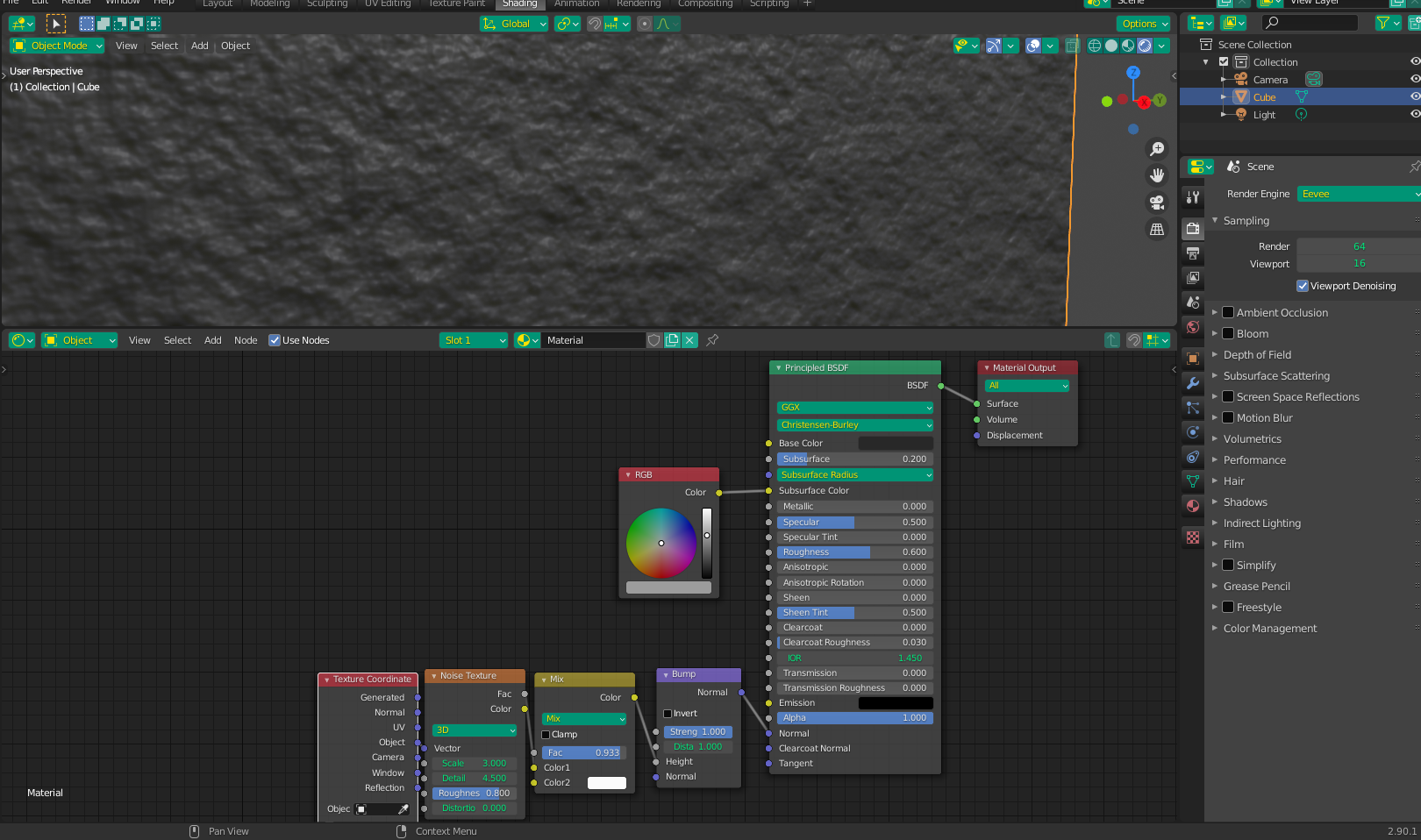
Task: Switch to the Rendering workspace tab
Action: click(x=639, y=4)
